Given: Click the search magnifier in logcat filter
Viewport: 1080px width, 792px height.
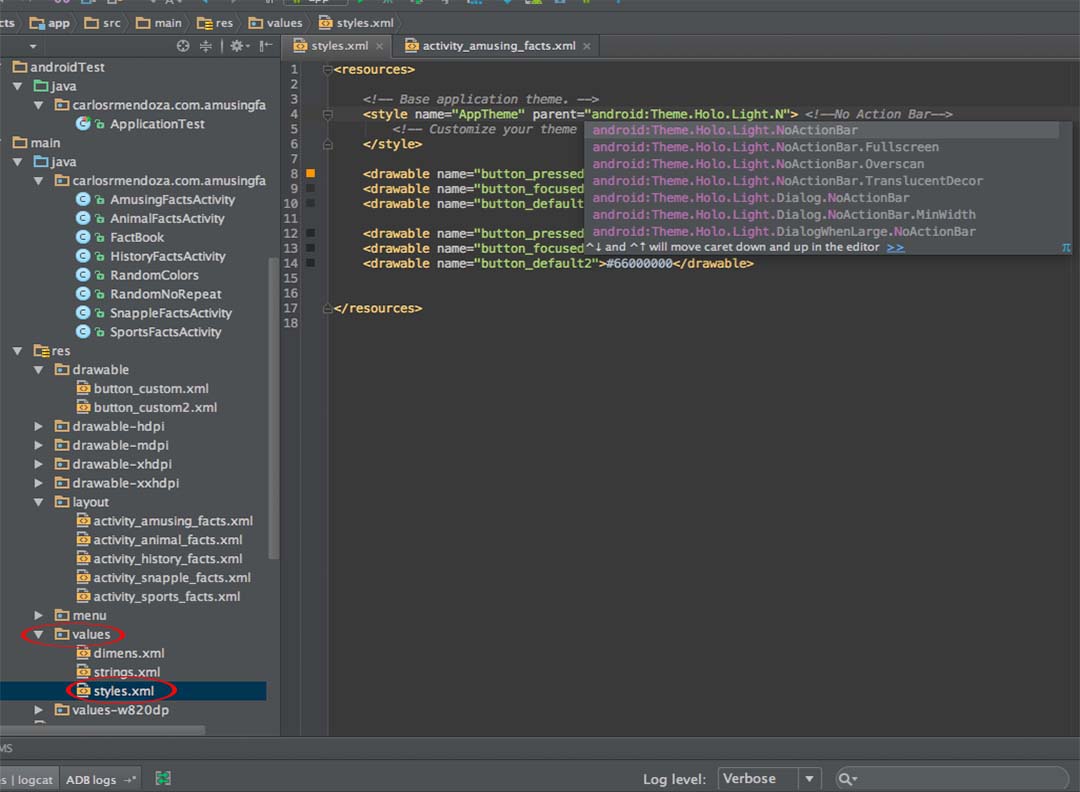Looking at the screenshot, I should [x=847, y=779].
